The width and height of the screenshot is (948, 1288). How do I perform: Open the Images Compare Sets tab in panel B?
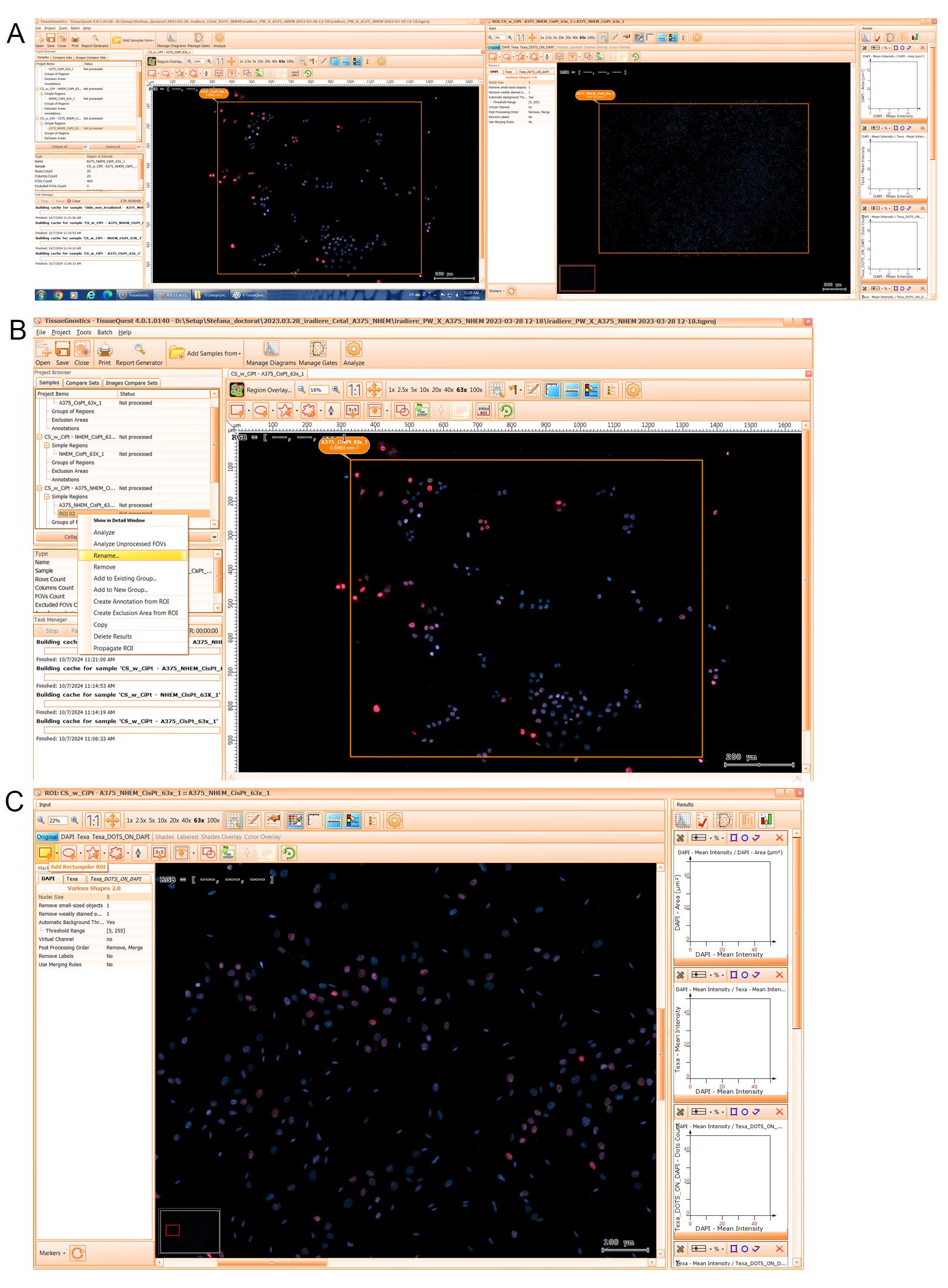point(131,383)
